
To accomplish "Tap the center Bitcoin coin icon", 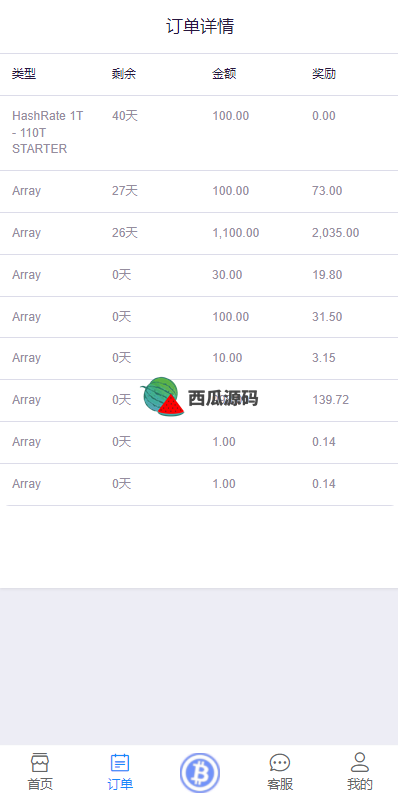I will [200, 773].
